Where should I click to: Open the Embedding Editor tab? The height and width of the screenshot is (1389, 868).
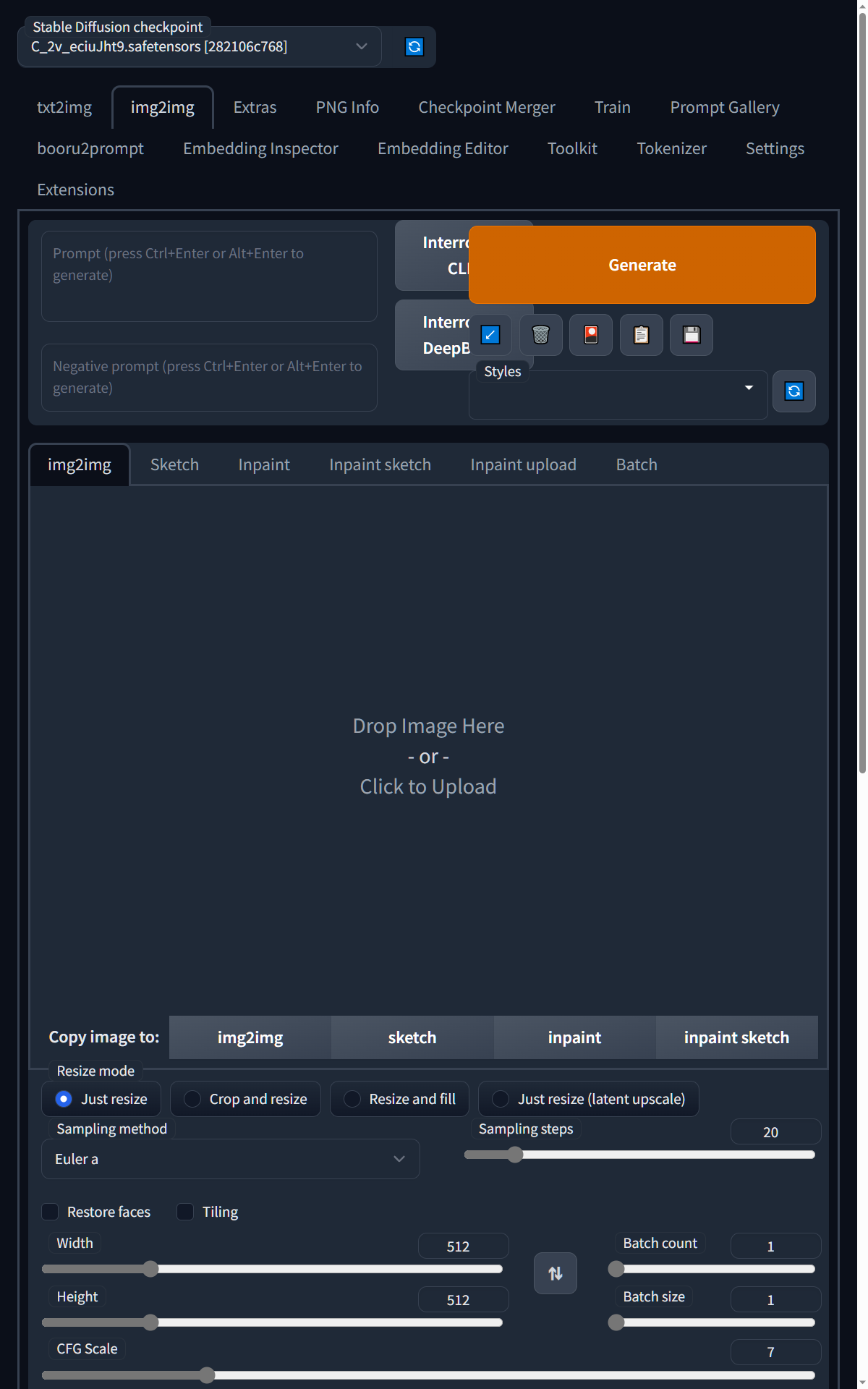coord(443,148)
